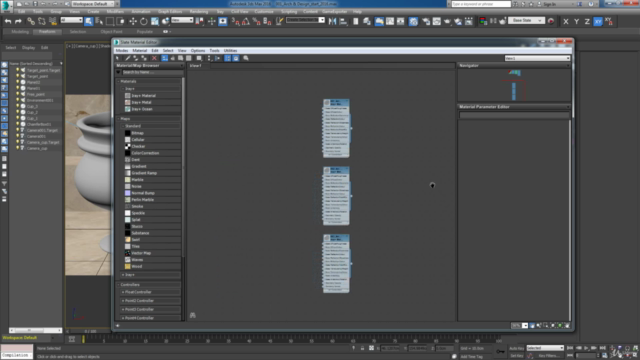Viewport: 640px width, 360px height.
Task: Click the Sign In link
Action: (550, 4)
